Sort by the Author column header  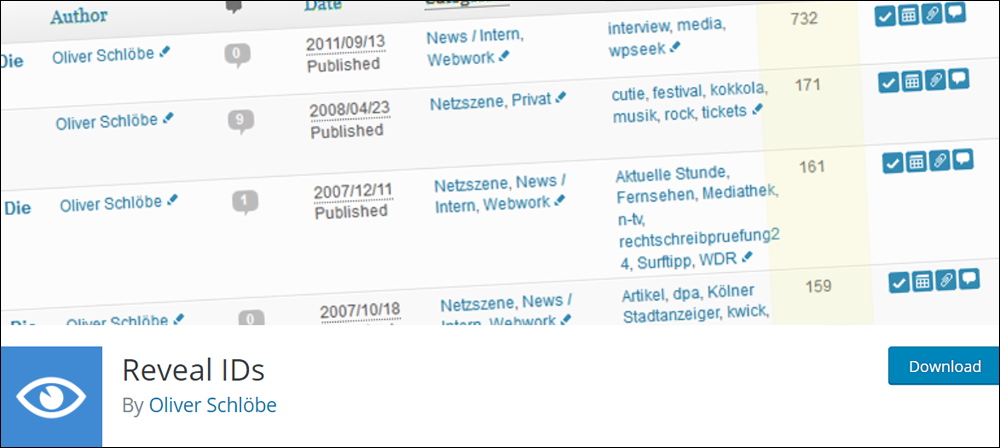tap(79, 16)
